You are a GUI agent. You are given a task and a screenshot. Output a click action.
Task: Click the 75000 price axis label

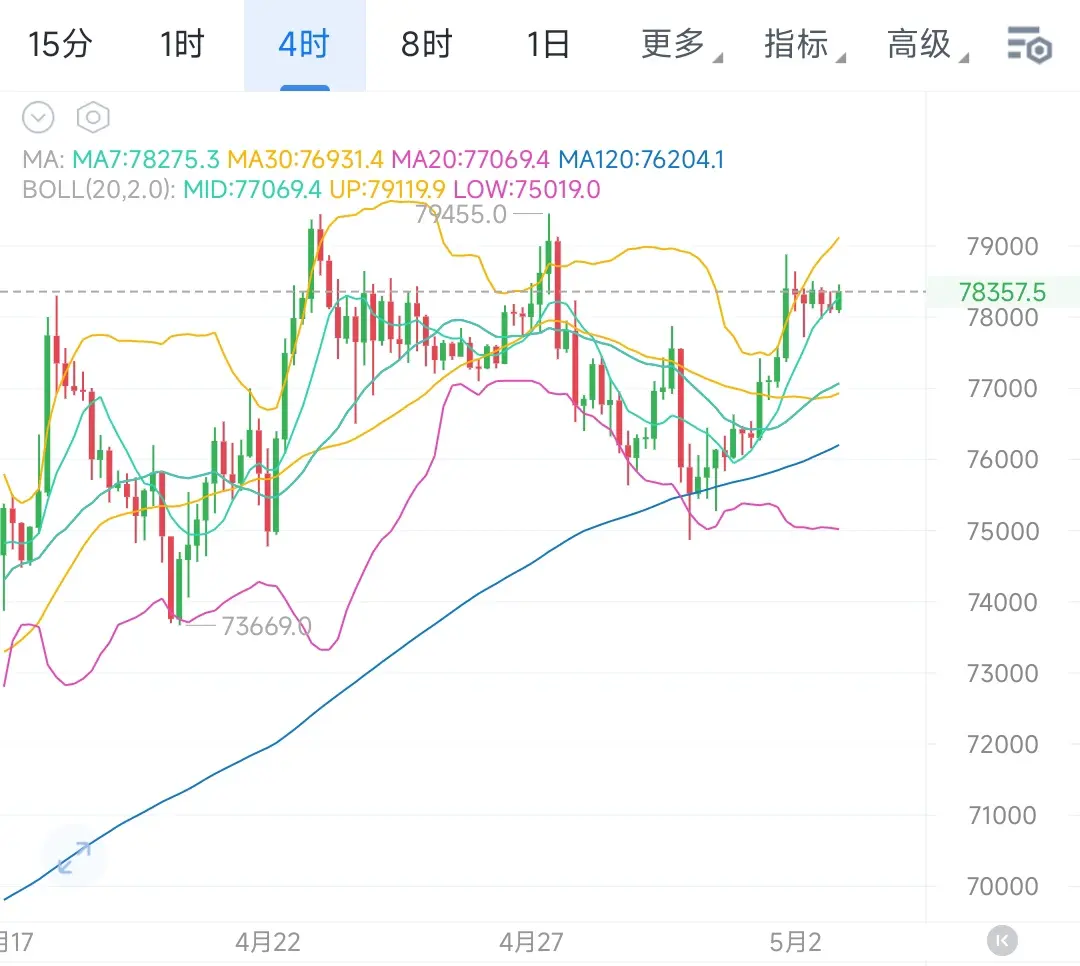pos(1002,531)
